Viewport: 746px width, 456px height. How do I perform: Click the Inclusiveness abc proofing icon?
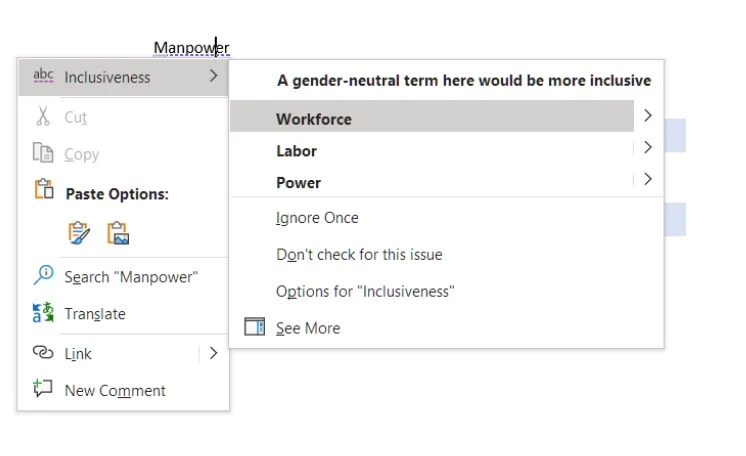click(x=43, y=77)
